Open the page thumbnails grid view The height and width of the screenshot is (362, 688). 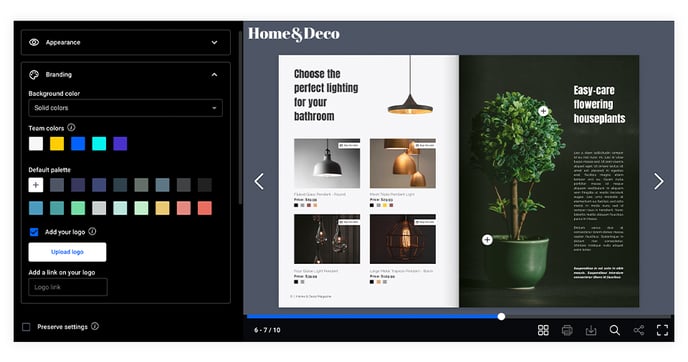pos(543,330)
